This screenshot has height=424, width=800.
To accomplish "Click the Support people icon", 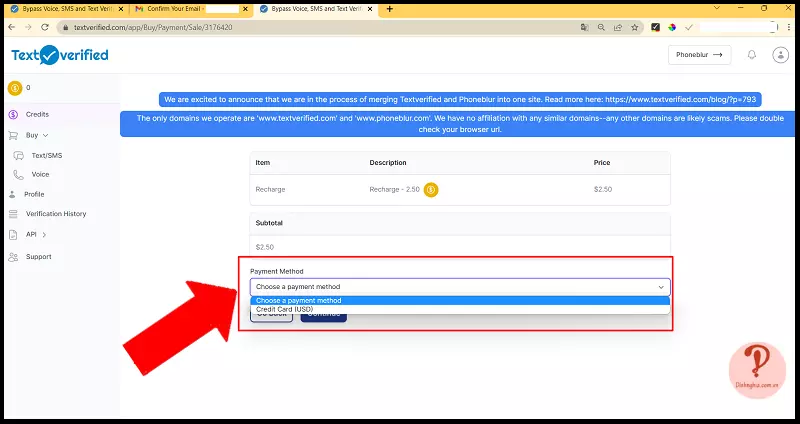I will tap(13, 257).
